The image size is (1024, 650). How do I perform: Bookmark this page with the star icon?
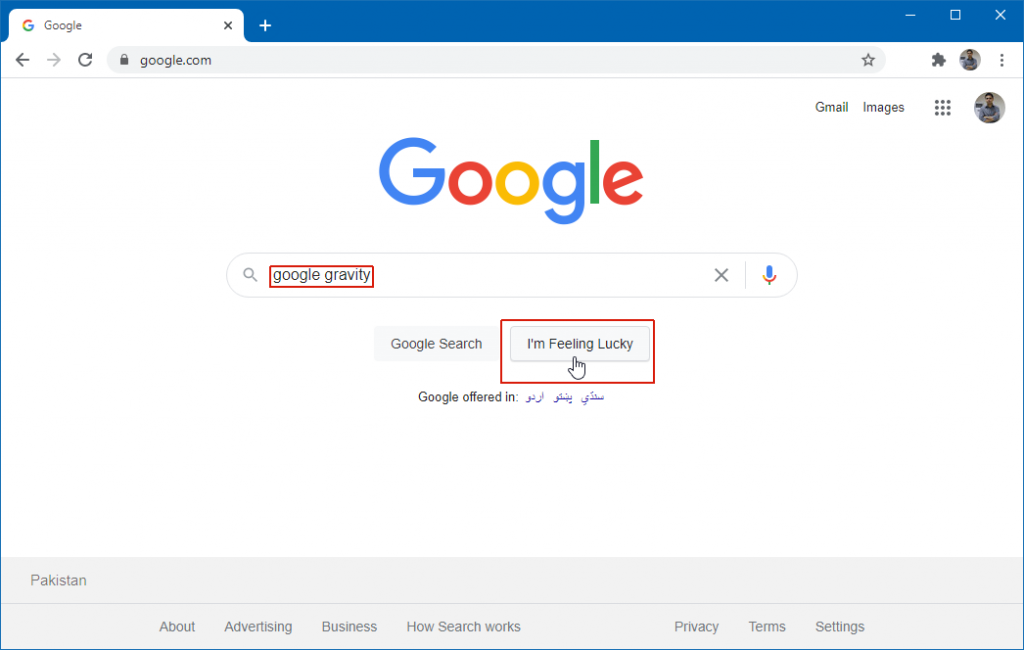[x=868, y=60]
